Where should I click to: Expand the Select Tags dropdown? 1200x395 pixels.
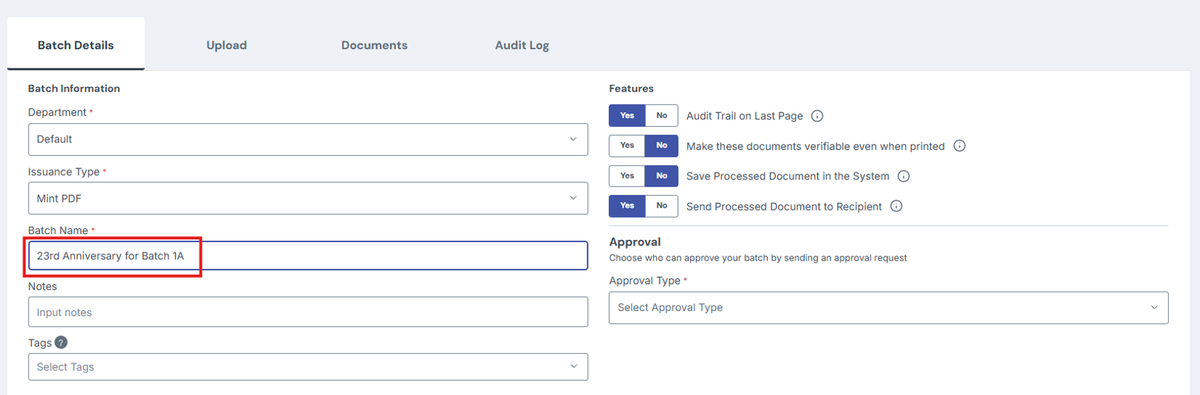tap(308, 367)
